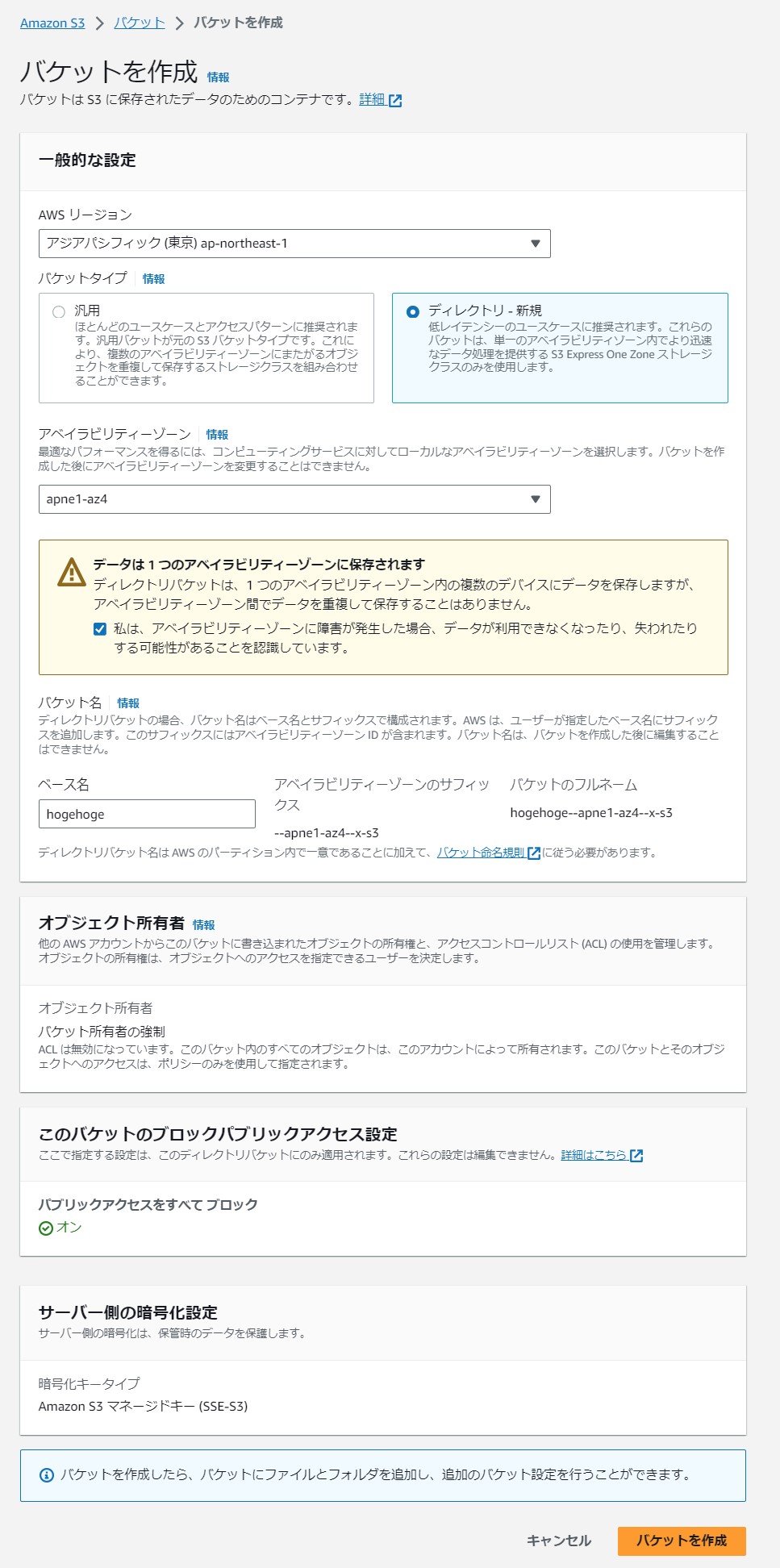Click the info icon in the blue notice
The image size is (780, 1568).
coord(47,1475)
